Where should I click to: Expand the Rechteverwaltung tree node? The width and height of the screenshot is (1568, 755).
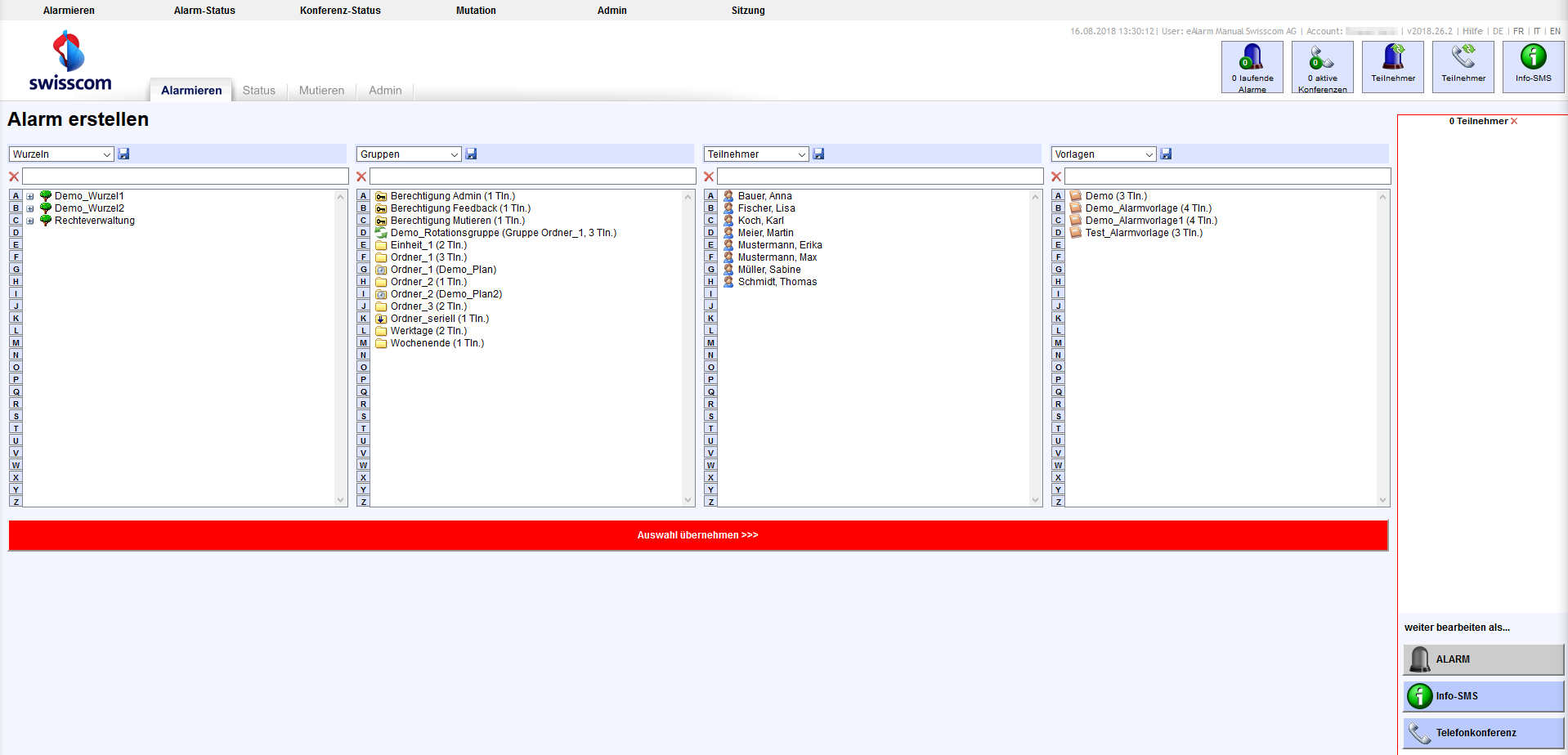point(30,221)
